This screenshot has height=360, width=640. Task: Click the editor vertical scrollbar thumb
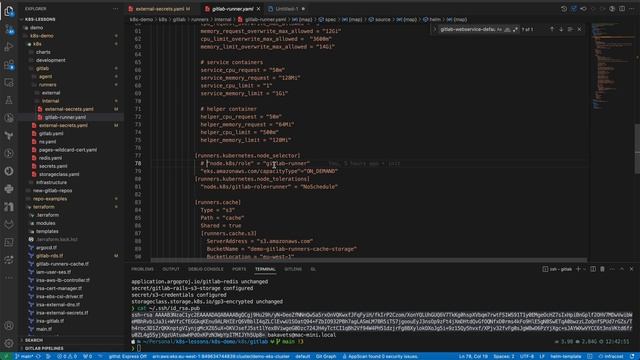[637, 148]
